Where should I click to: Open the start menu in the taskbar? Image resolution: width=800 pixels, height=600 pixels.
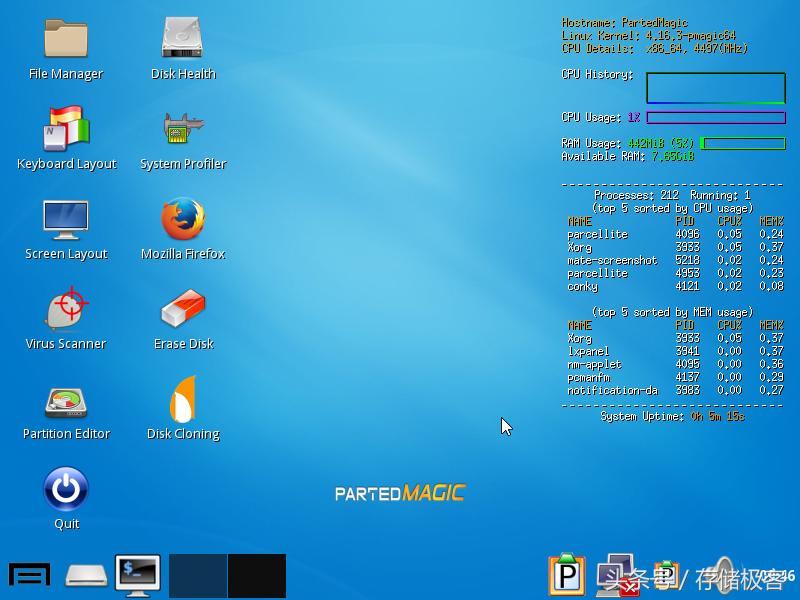29,575
